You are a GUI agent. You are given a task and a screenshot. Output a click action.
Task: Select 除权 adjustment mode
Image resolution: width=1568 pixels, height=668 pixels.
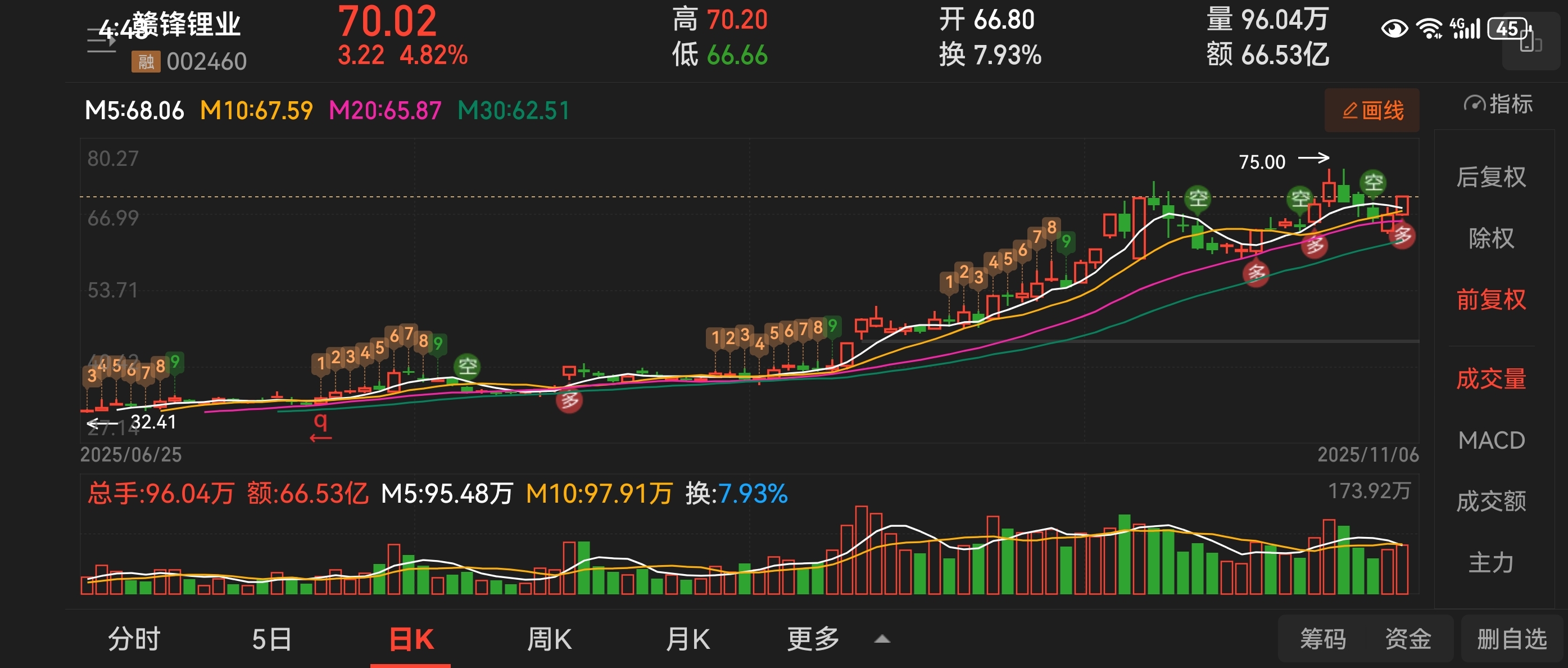click(1490, 238)
